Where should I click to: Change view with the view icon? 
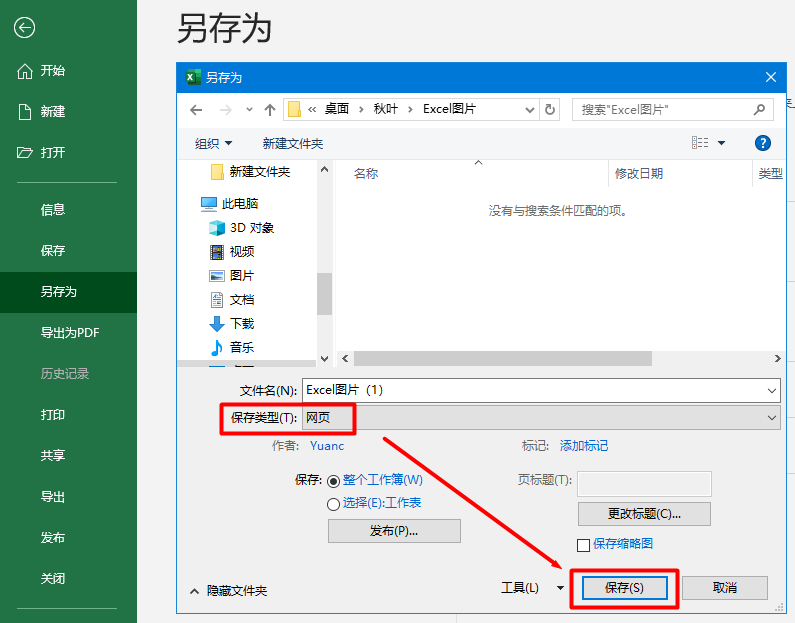(x=700, y=143)
